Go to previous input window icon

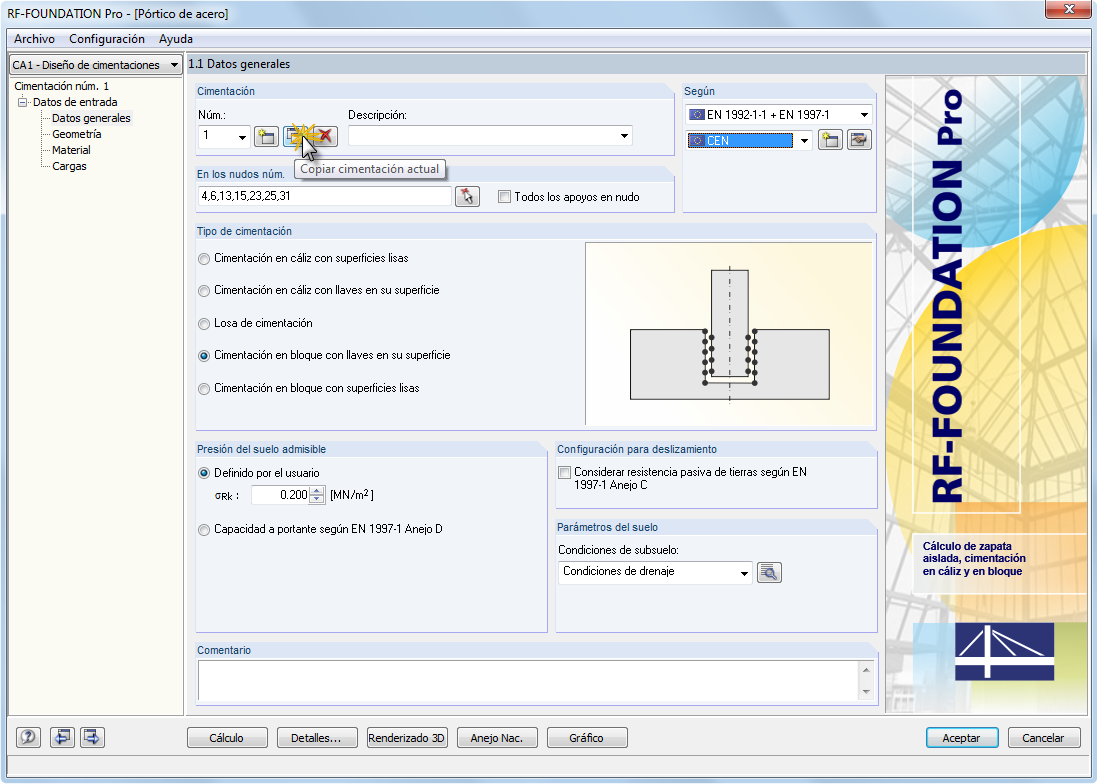point(62,737)
